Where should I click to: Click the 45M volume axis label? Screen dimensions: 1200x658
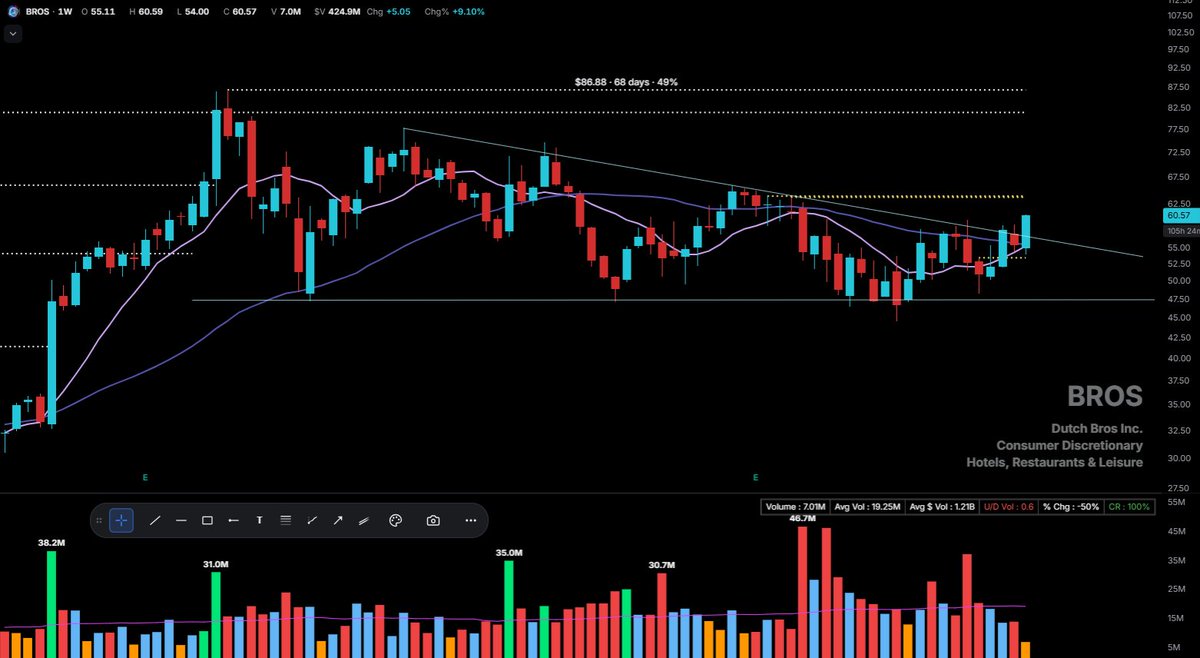pos(1177,531)
